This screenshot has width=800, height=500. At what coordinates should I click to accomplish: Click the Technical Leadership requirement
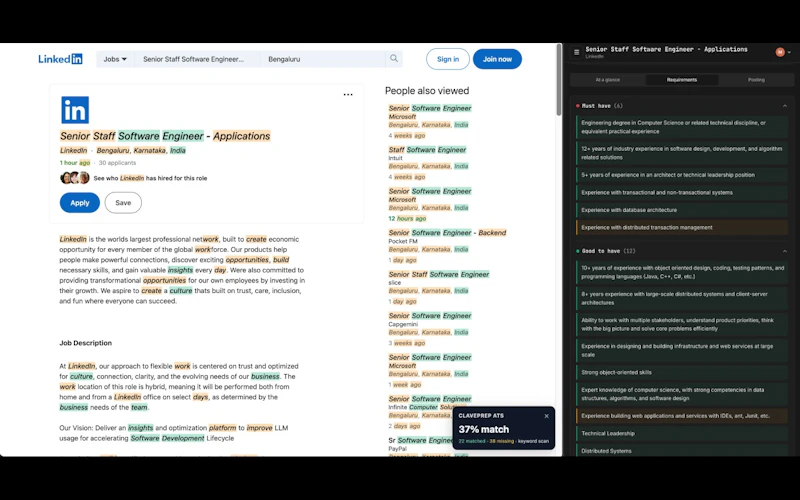682,434
